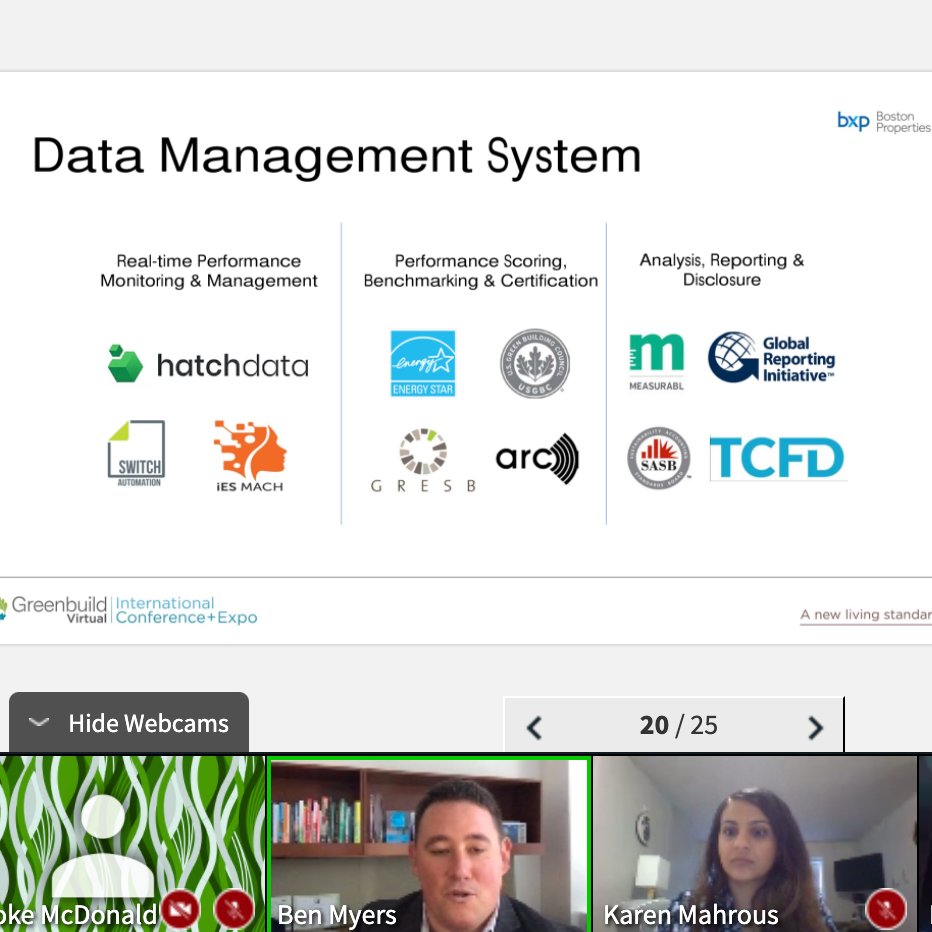The width and height of the screenshot is (932, 932).
Task: Click the ENERGY STAR logo
Action: [423, 363]
